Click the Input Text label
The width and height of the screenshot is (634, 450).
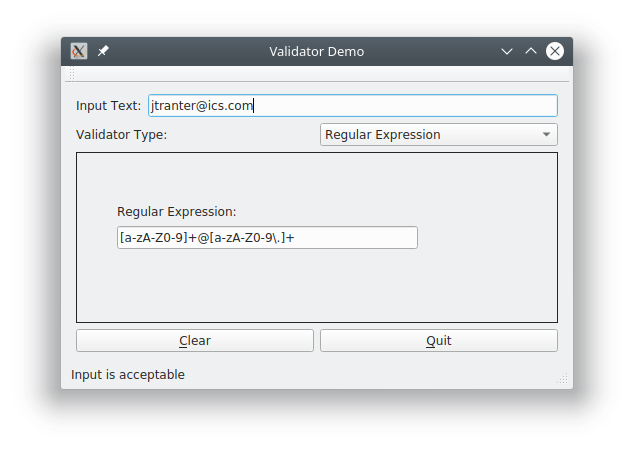pyautogui.click(x=108, y=106)
